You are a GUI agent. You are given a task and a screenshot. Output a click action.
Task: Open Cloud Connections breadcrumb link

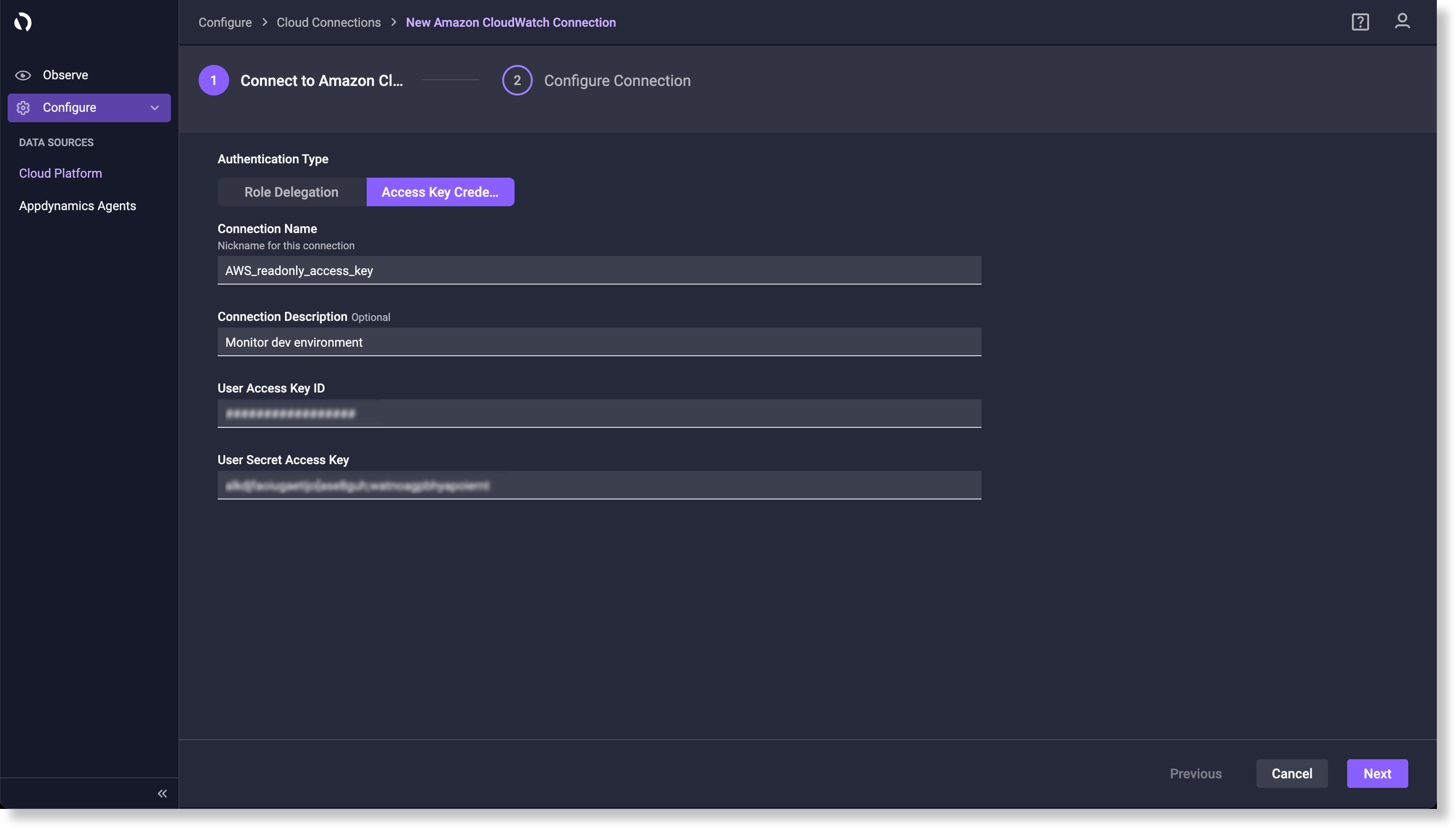328,22
